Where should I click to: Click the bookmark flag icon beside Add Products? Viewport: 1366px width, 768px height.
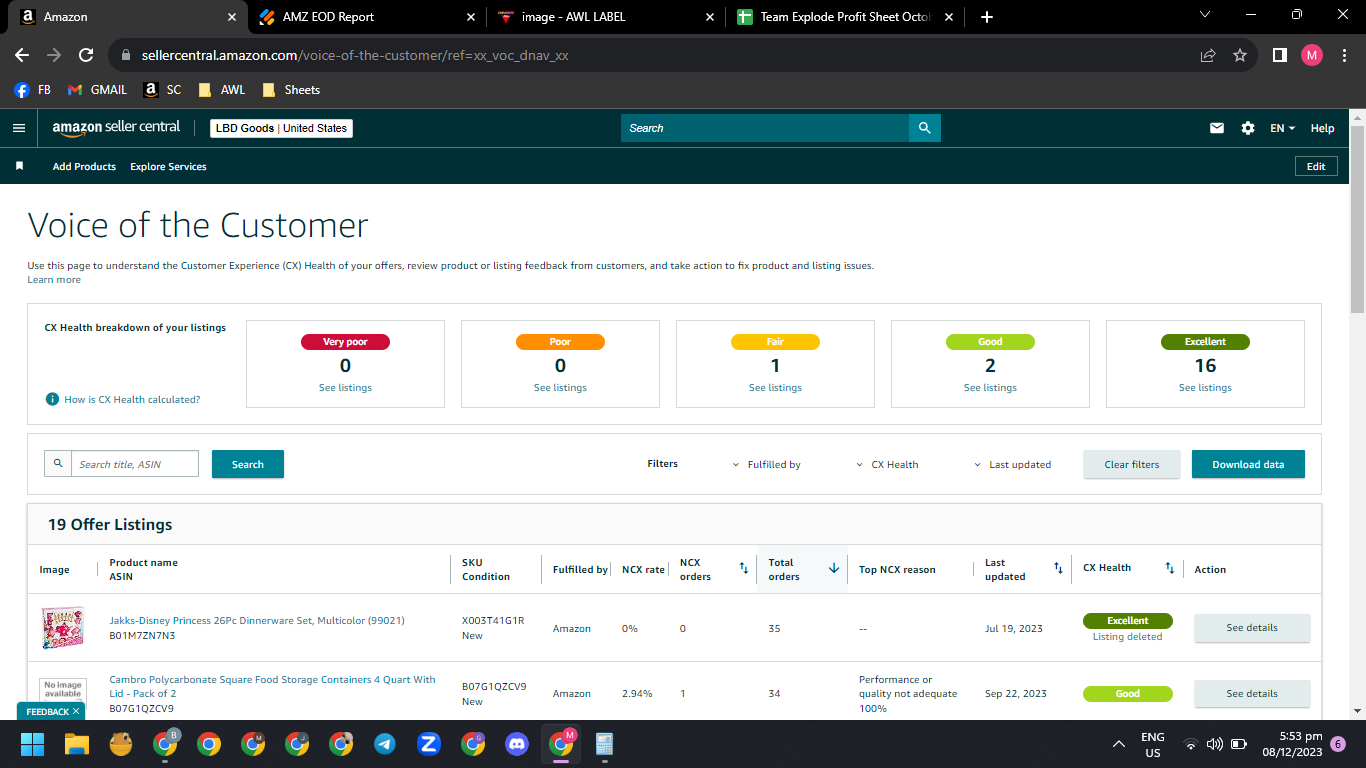click(x=19, y=166)
